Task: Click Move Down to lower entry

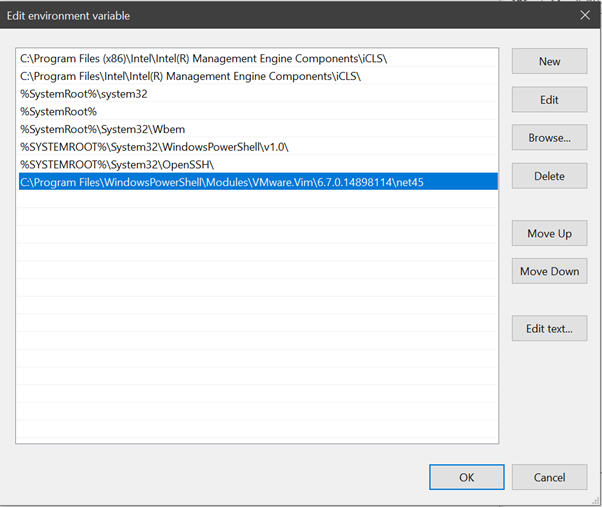Action: [x=549, y=271]
